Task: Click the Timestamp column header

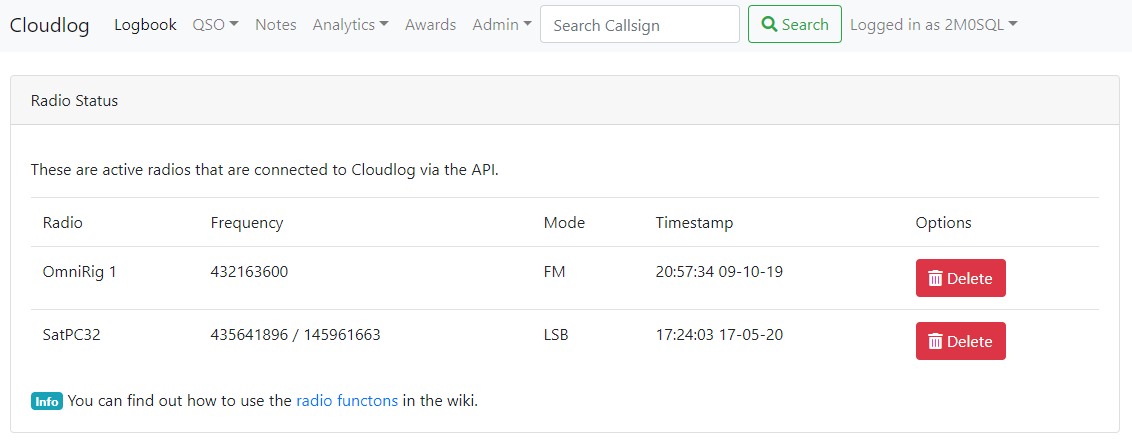Action: pyautogui.click(x=694, y=223)
